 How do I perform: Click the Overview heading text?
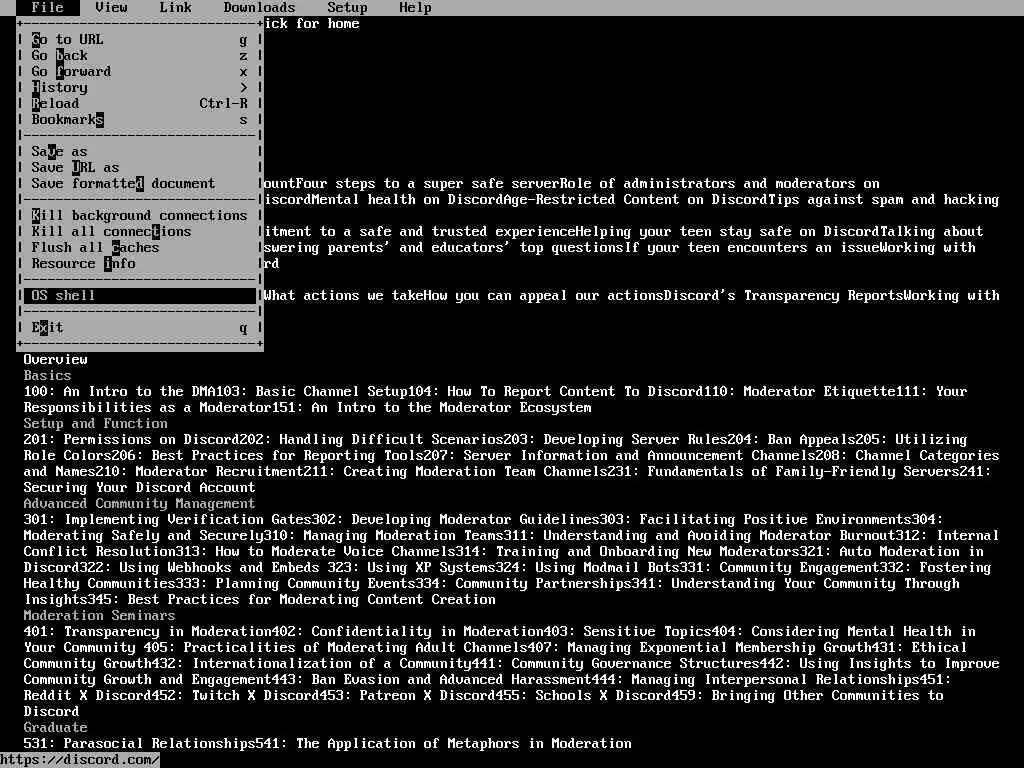point(56,360)
